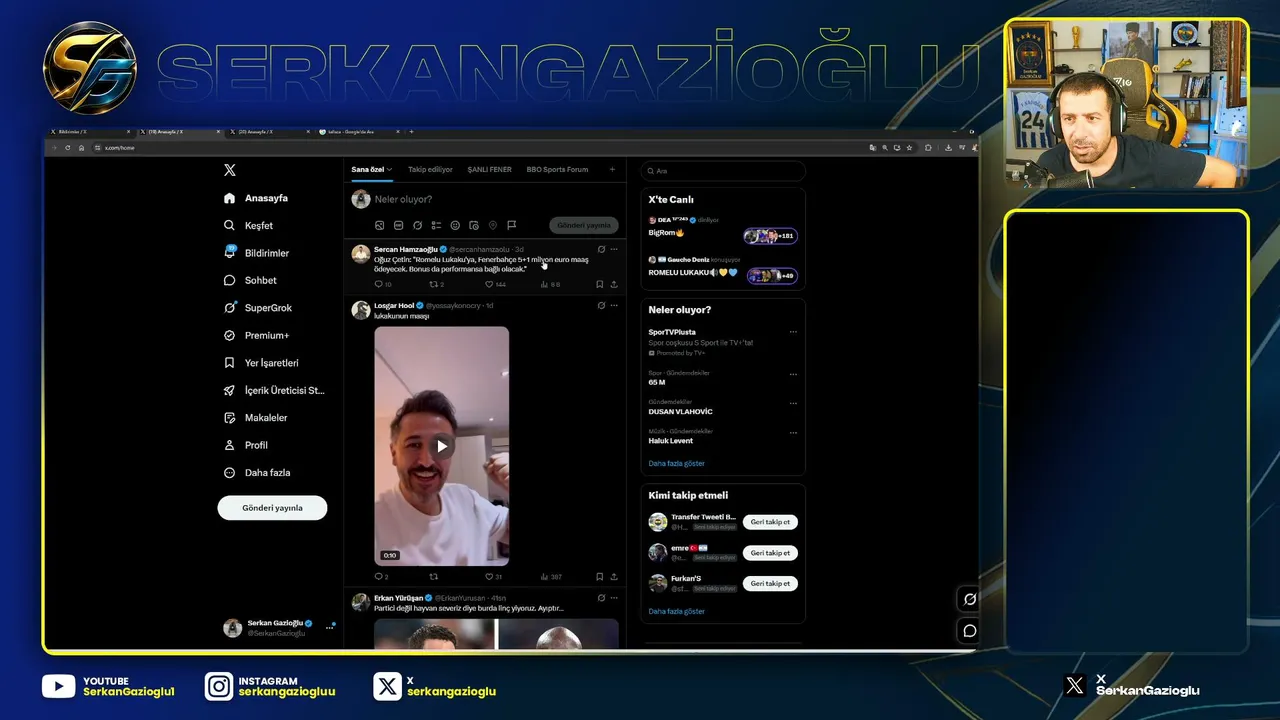The height and width of the screenshot is (720, 1280).
Task: Show more under Kimi takip etmeli
Action: (x=677, y=611)
